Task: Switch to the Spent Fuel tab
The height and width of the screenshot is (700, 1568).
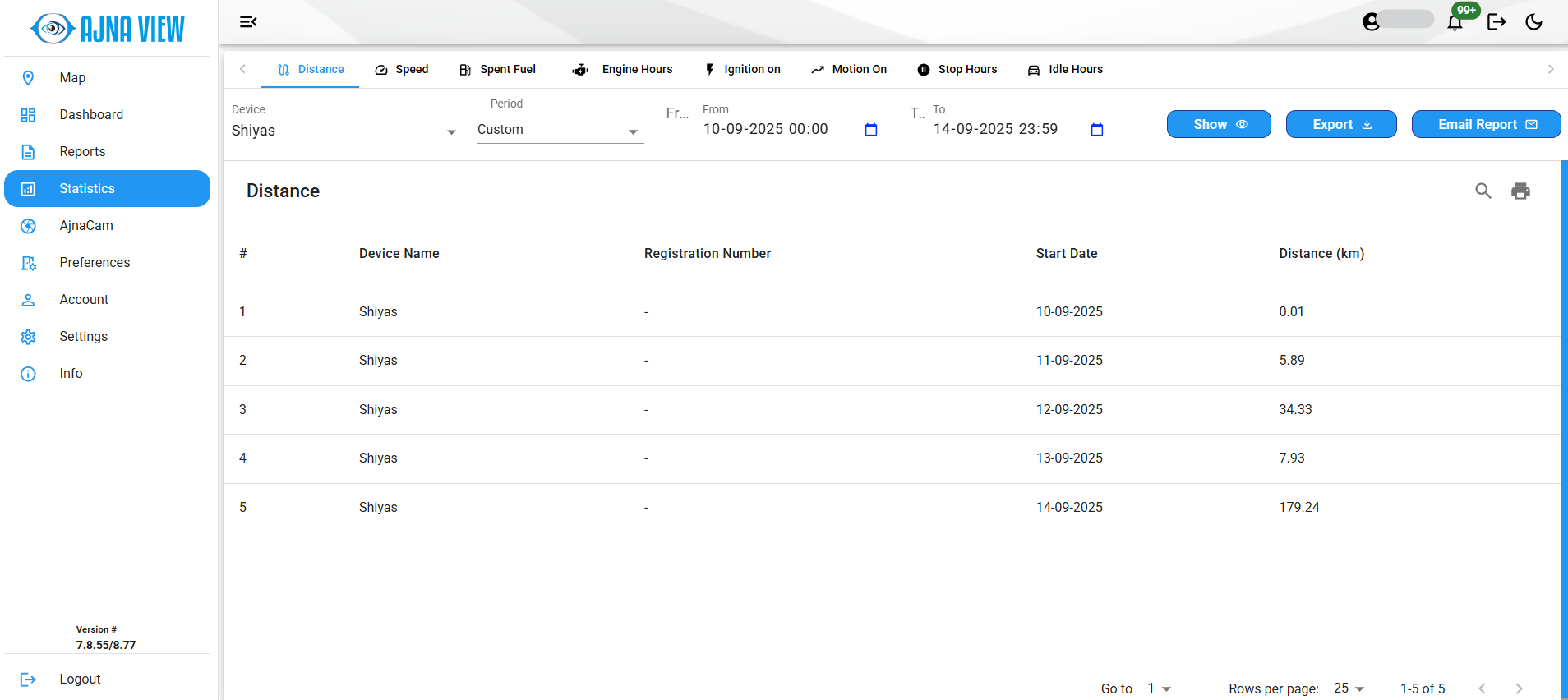Action: click(497, 70)
